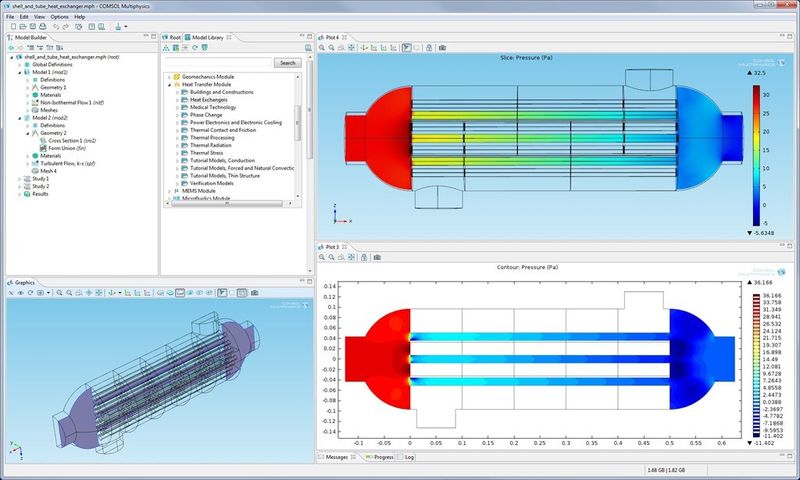
Task: Click the Clear/brush icon in main toolbar
Action: (118, 27)
